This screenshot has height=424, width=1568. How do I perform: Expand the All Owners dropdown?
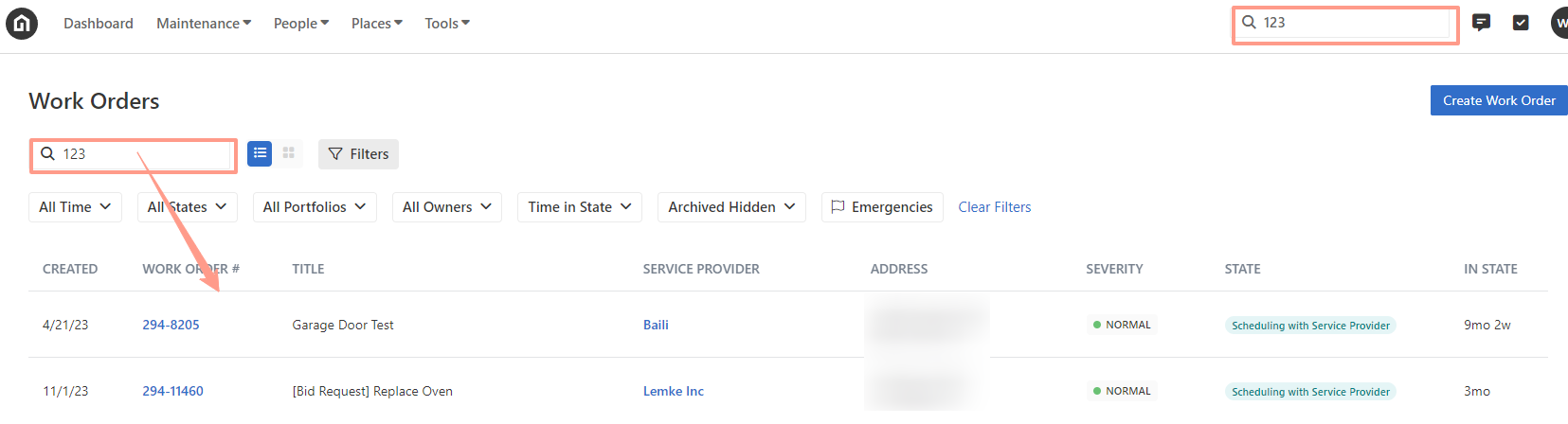[447, 207]
